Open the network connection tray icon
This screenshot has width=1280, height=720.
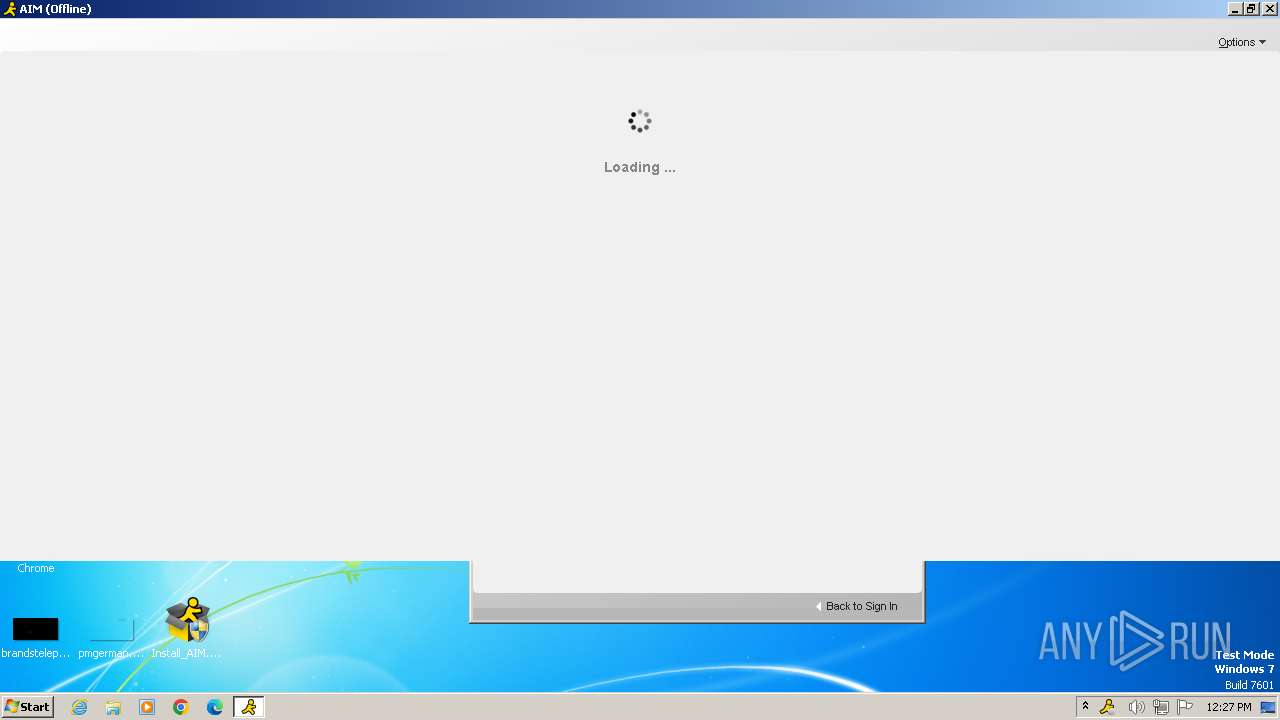[1160, 707]
